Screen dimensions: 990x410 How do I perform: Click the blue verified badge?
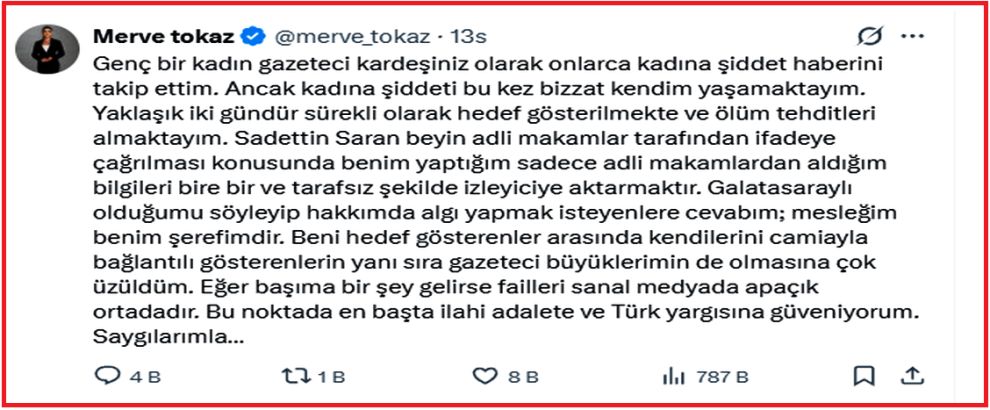[x=254, y=37]
